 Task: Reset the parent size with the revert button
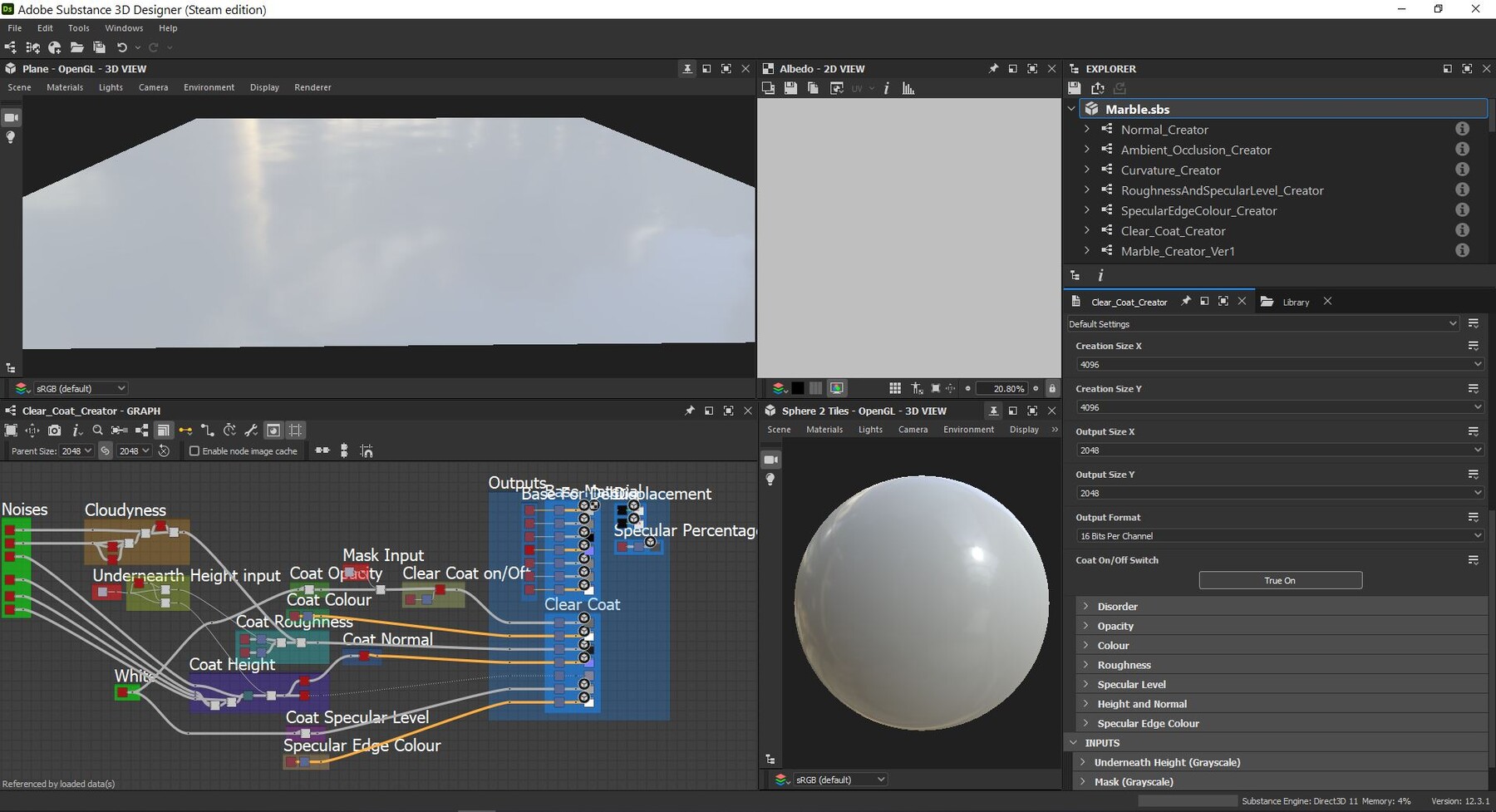click(165, 450)
